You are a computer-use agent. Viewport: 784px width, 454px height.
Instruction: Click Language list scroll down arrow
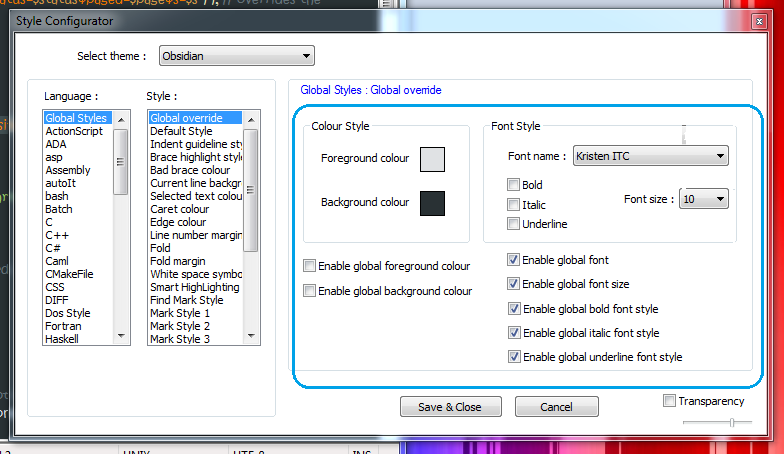point(120,336)
